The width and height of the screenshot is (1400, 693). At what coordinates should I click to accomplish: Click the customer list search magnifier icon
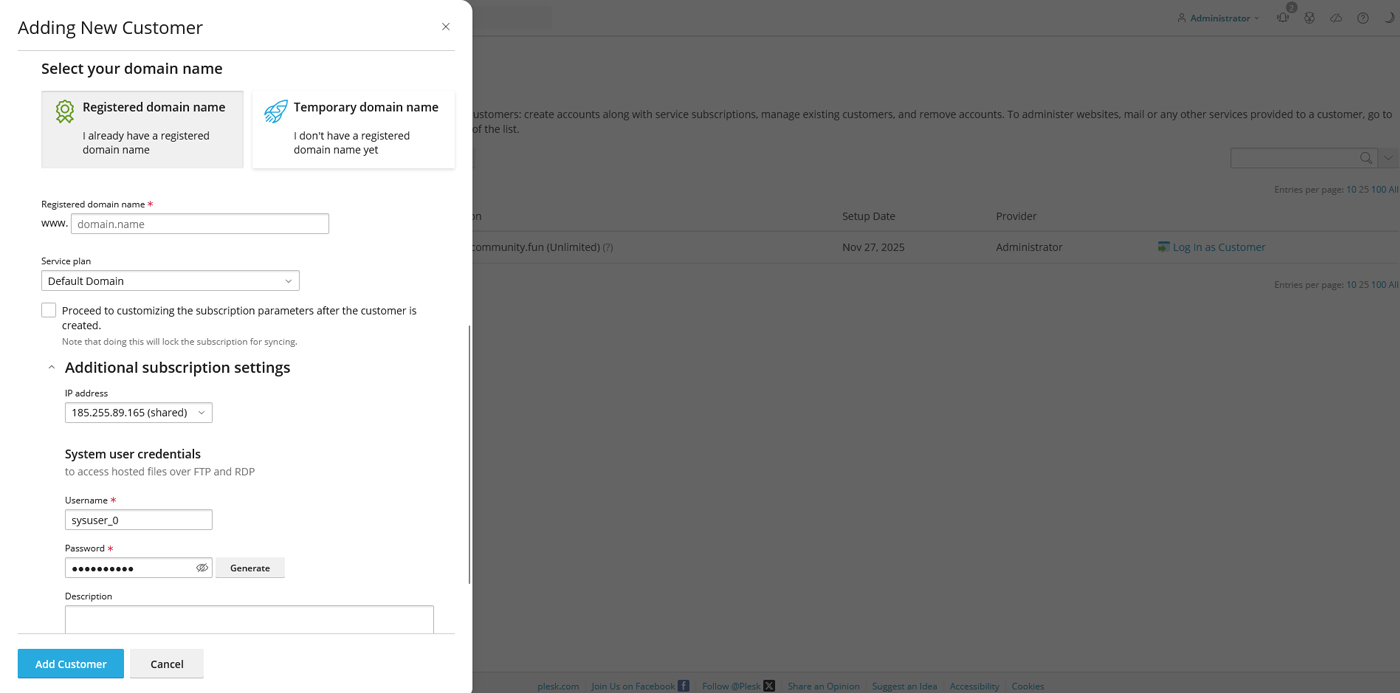pos(1366,158)
